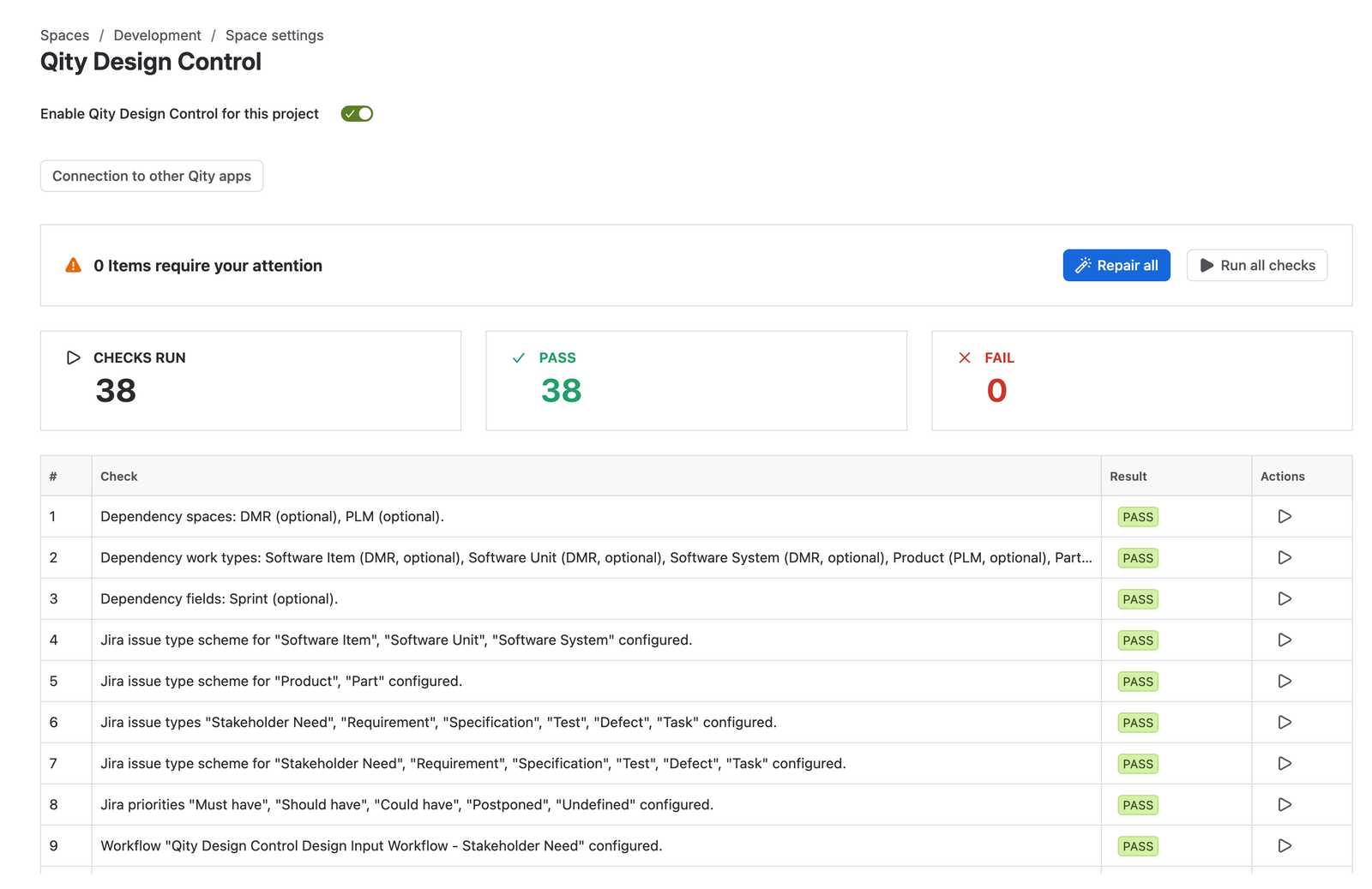Click PASS badge for check 4
This screenshot has height=889, width=1372.
point(1138,640)
